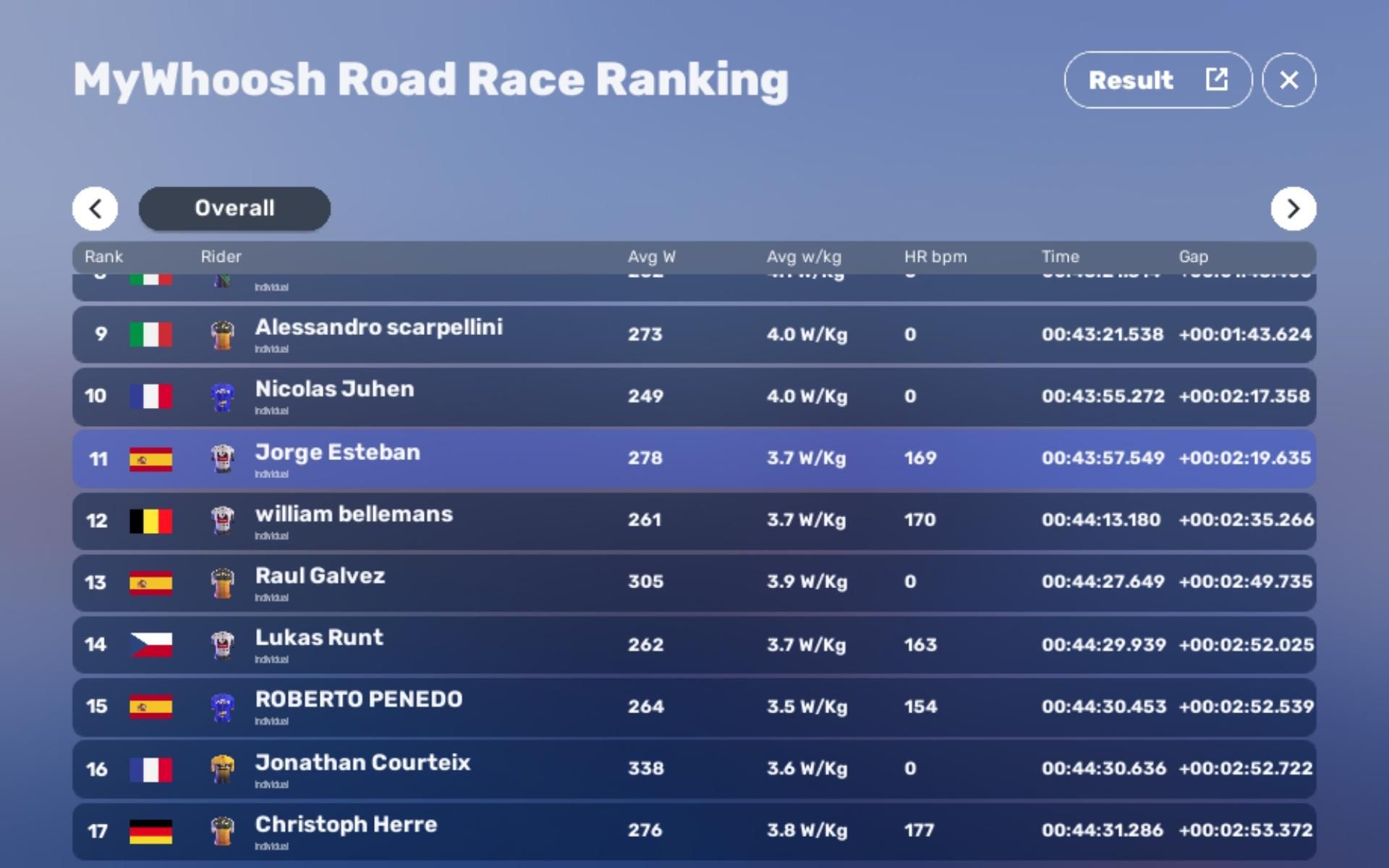The height and width of the screenshot is (868, 1389).
Task: Click the Rider column header
Action: click(221, 257)
